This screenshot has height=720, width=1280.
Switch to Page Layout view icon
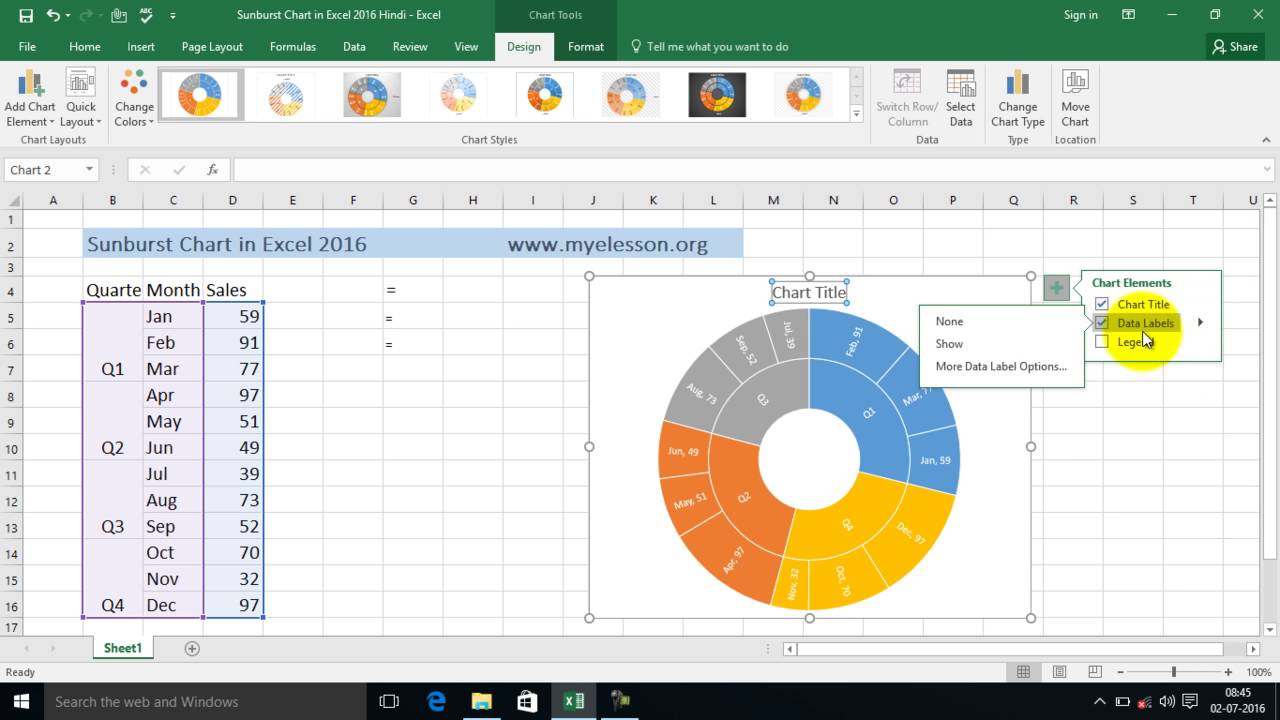(x=1059, y=672)
